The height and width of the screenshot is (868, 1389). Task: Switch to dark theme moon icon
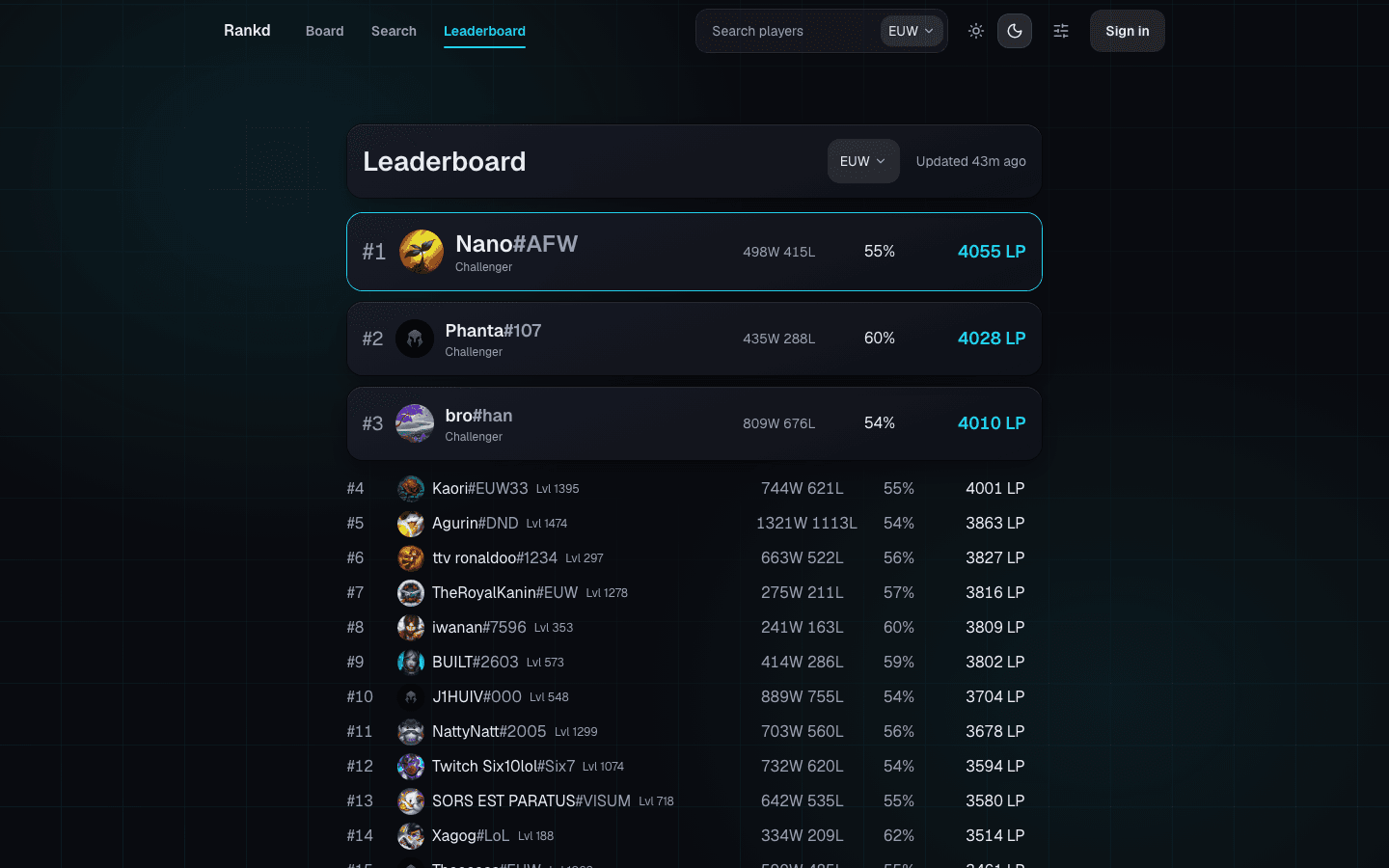(1015, 31)
